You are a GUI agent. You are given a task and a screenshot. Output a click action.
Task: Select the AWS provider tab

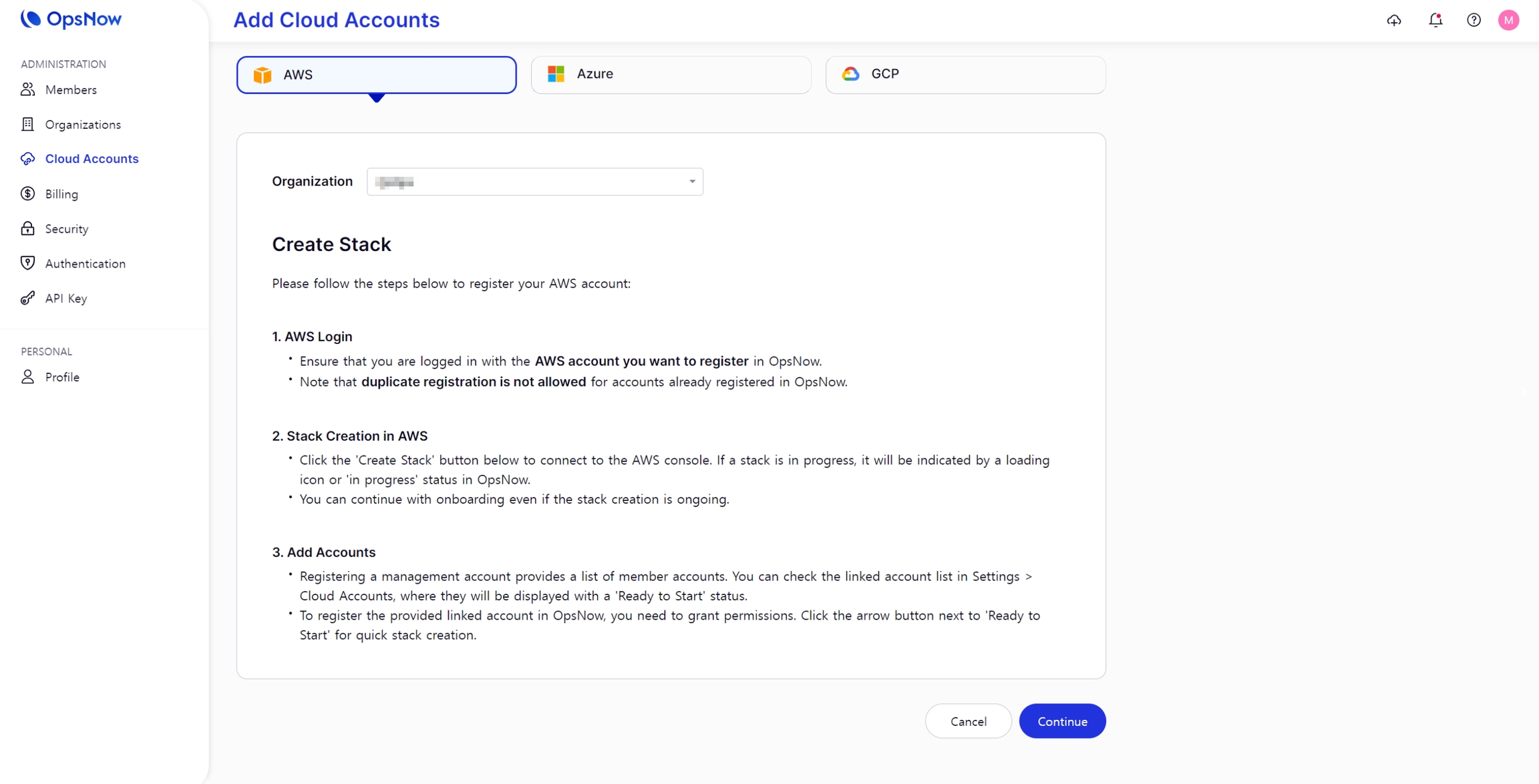[376, 75]
